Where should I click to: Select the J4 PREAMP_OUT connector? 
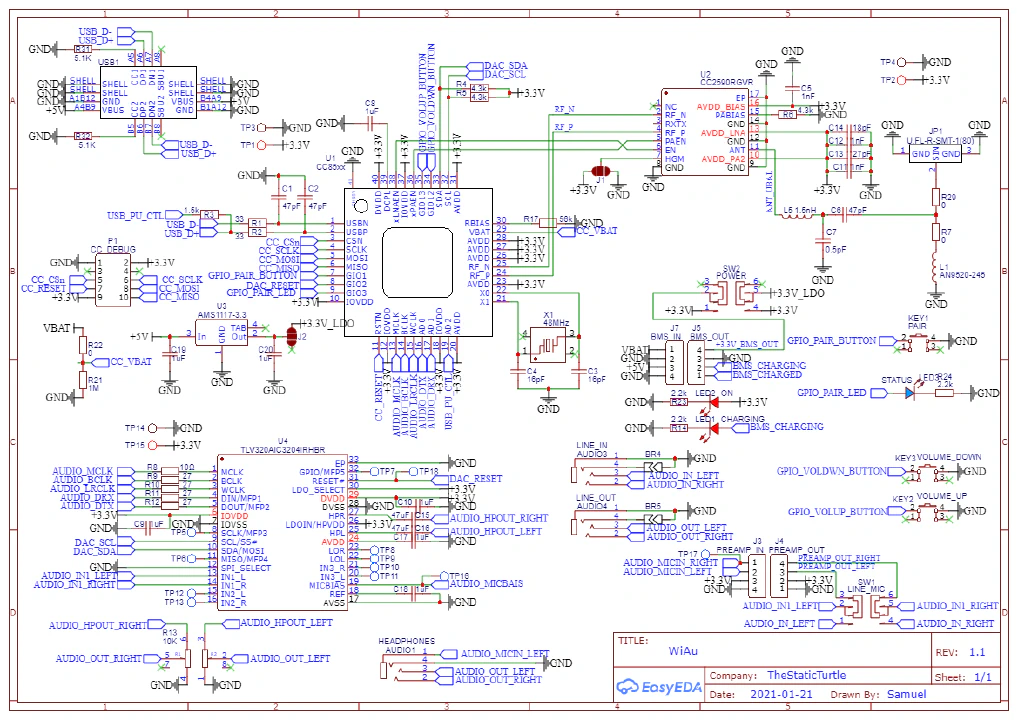(778, 576)
